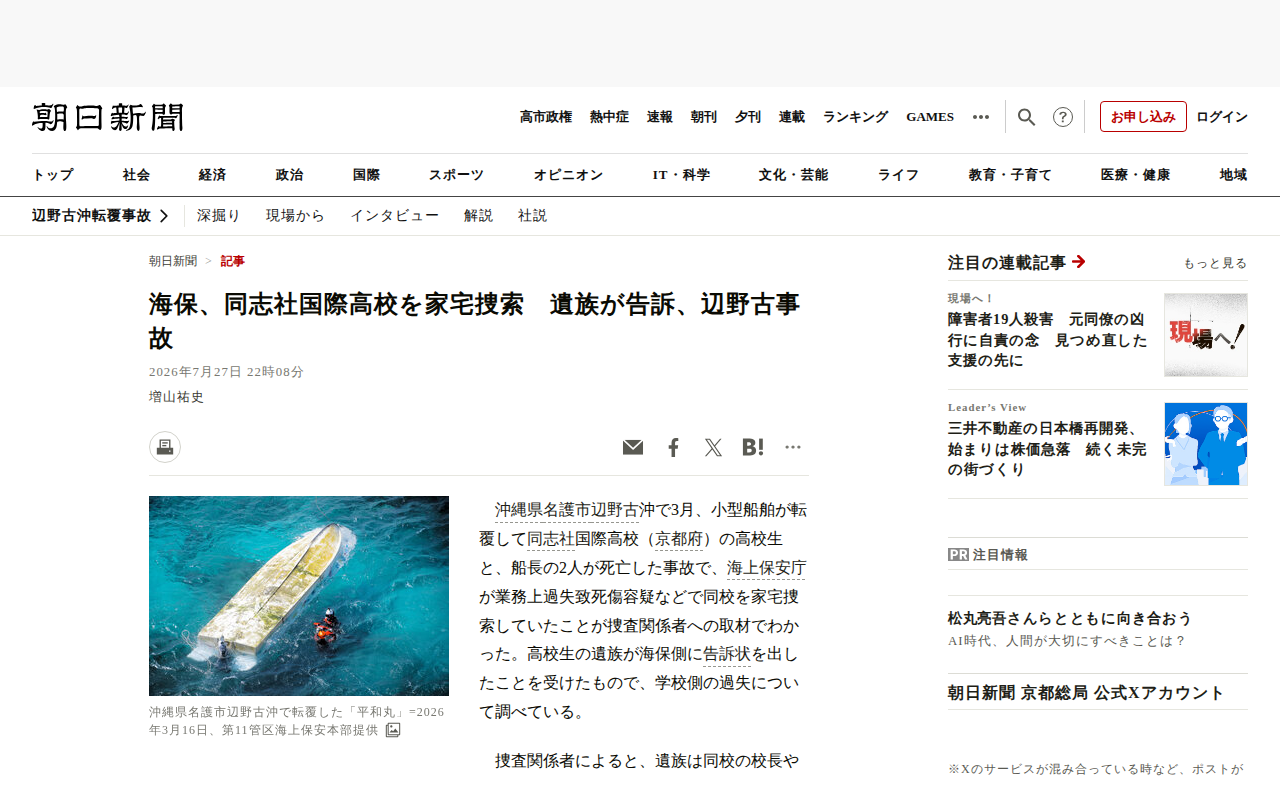1280x800 pixels.
Task: Open 連載 series page
Action: (x=792, y=117)
